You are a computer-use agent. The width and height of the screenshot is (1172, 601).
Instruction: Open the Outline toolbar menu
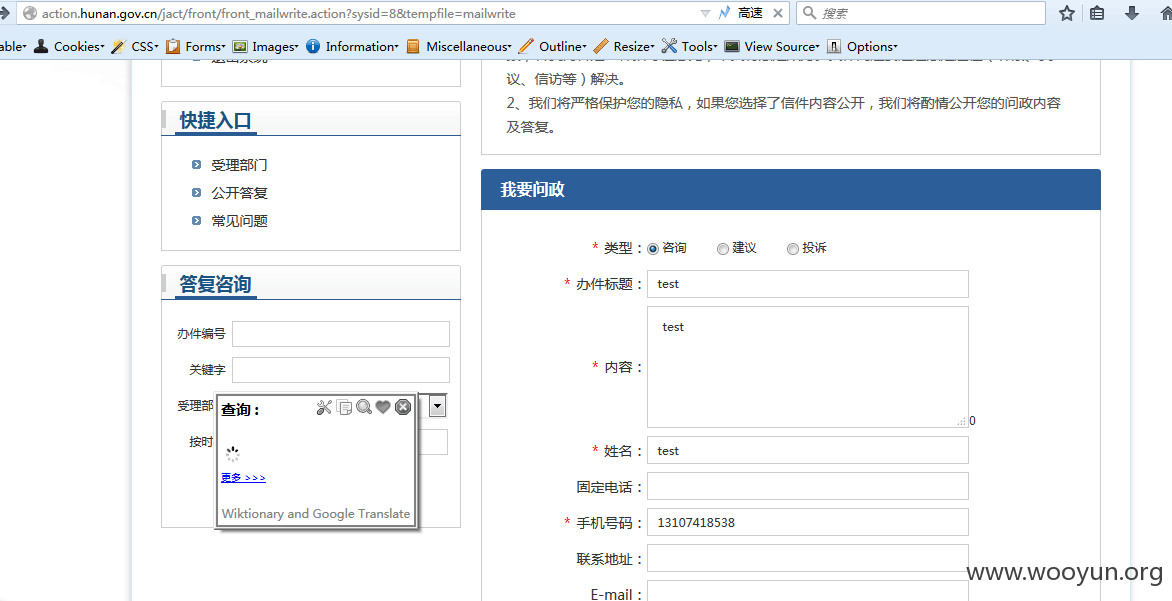click(553, 46)
